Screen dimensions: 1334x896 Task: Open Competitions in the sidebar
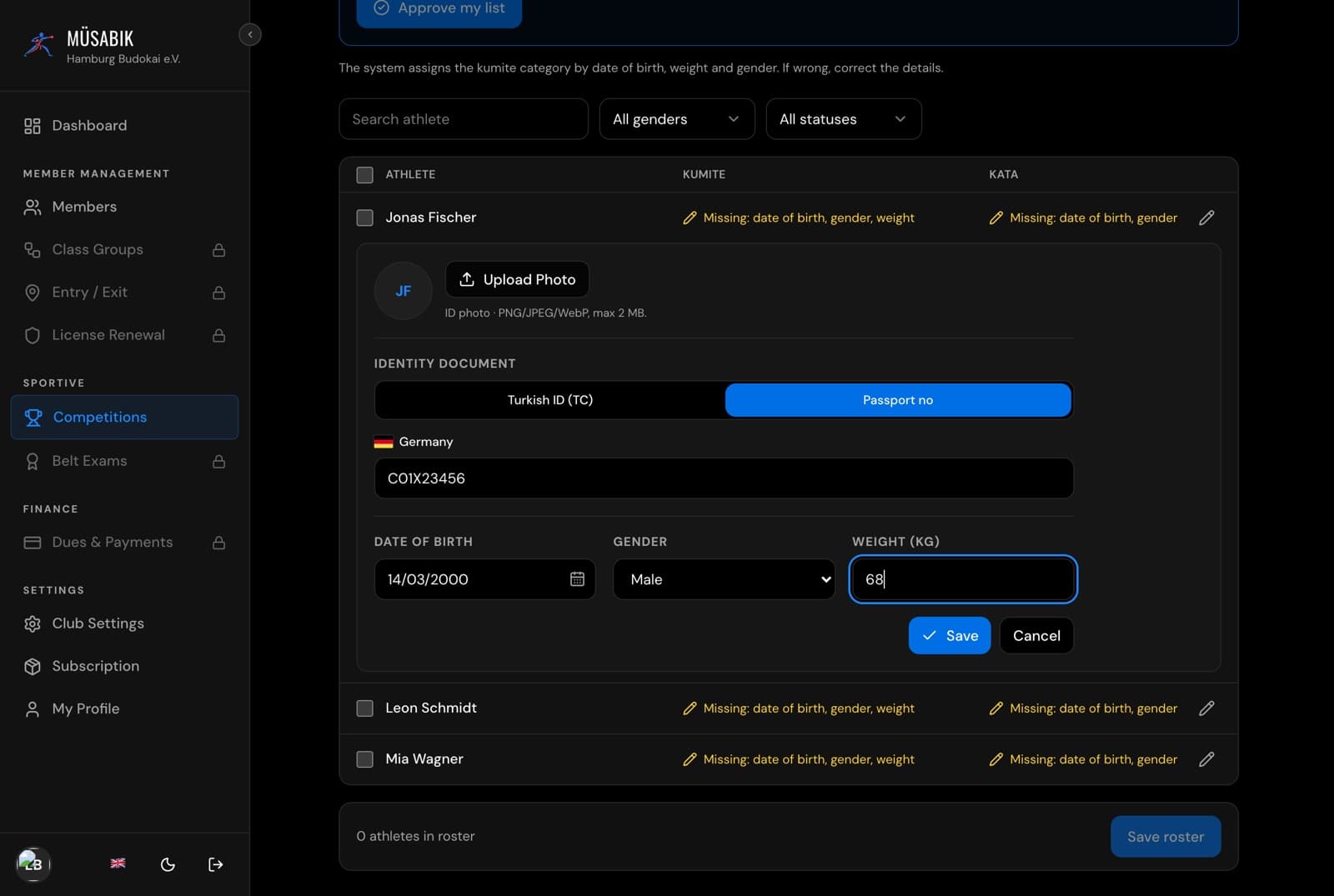click(124, 418)
